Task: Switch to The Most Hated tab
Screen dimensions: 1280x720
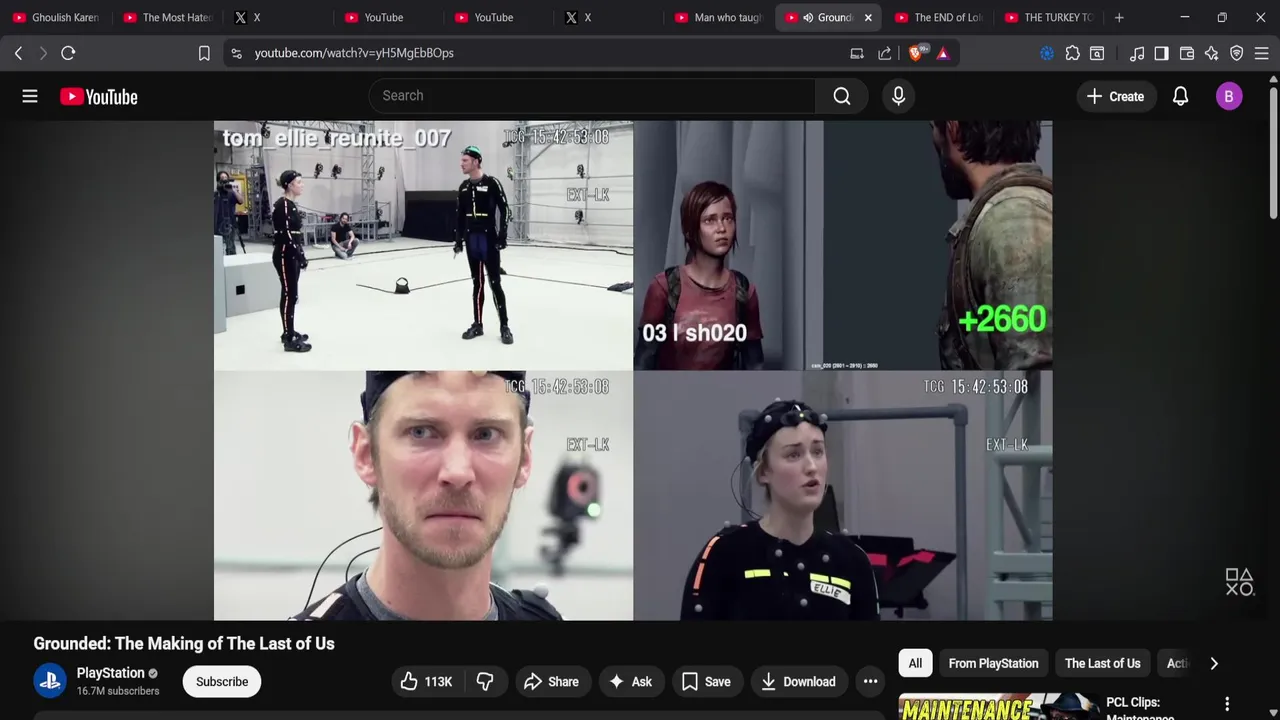Action: click(x=166, y=17)
